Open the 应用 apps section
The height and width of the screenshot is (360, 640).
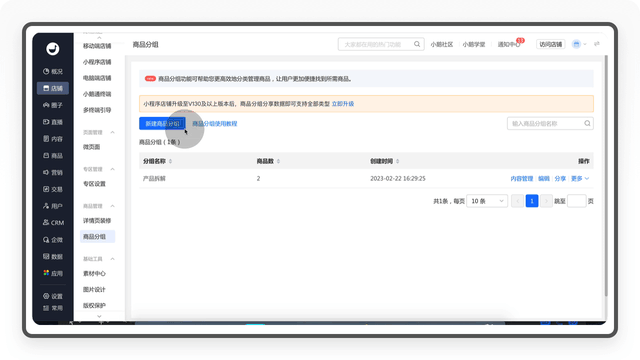53,273
